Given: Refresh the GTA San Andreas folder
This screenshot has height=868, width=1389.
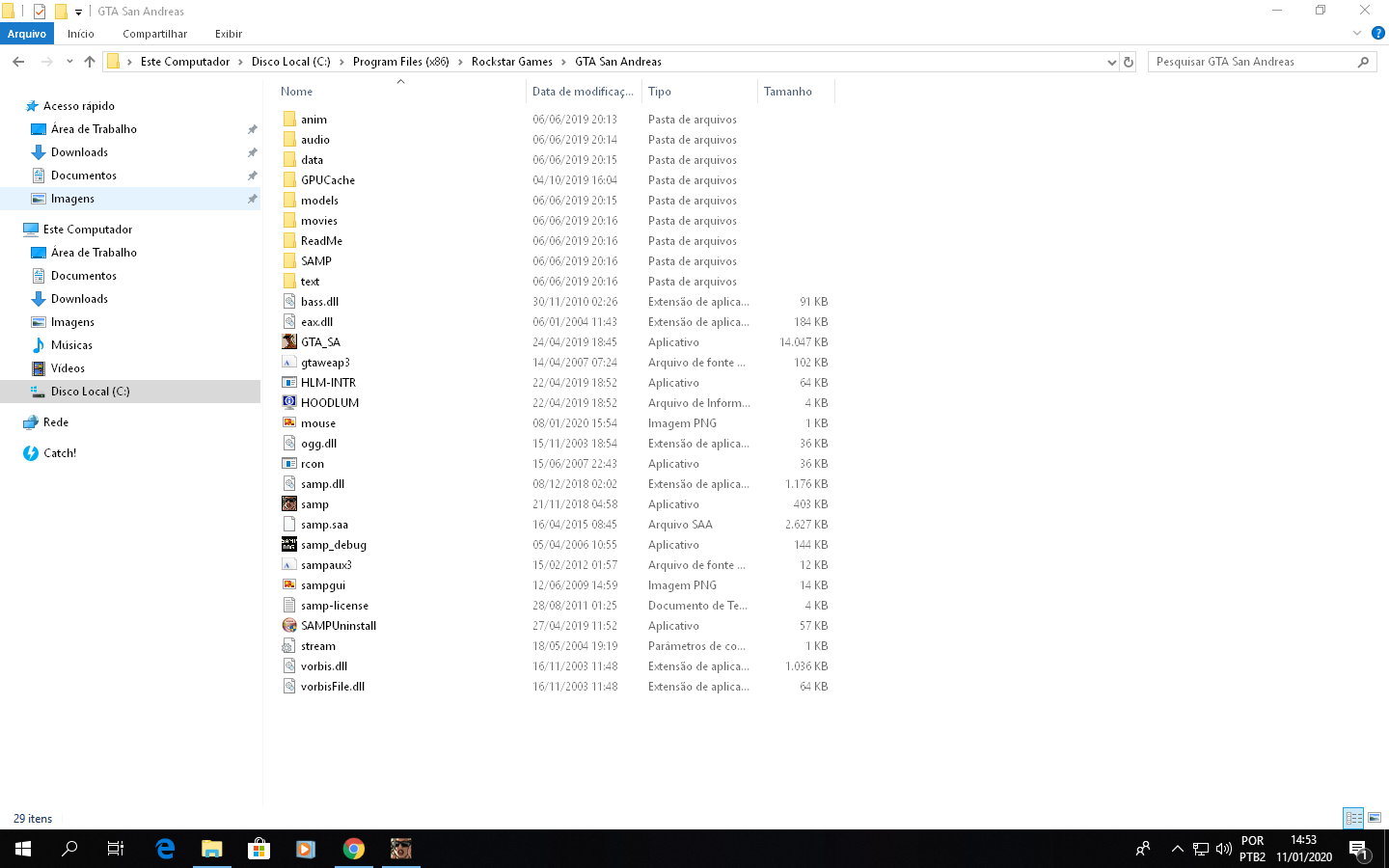Looking at the screenshot, I should click(1129, 62).
